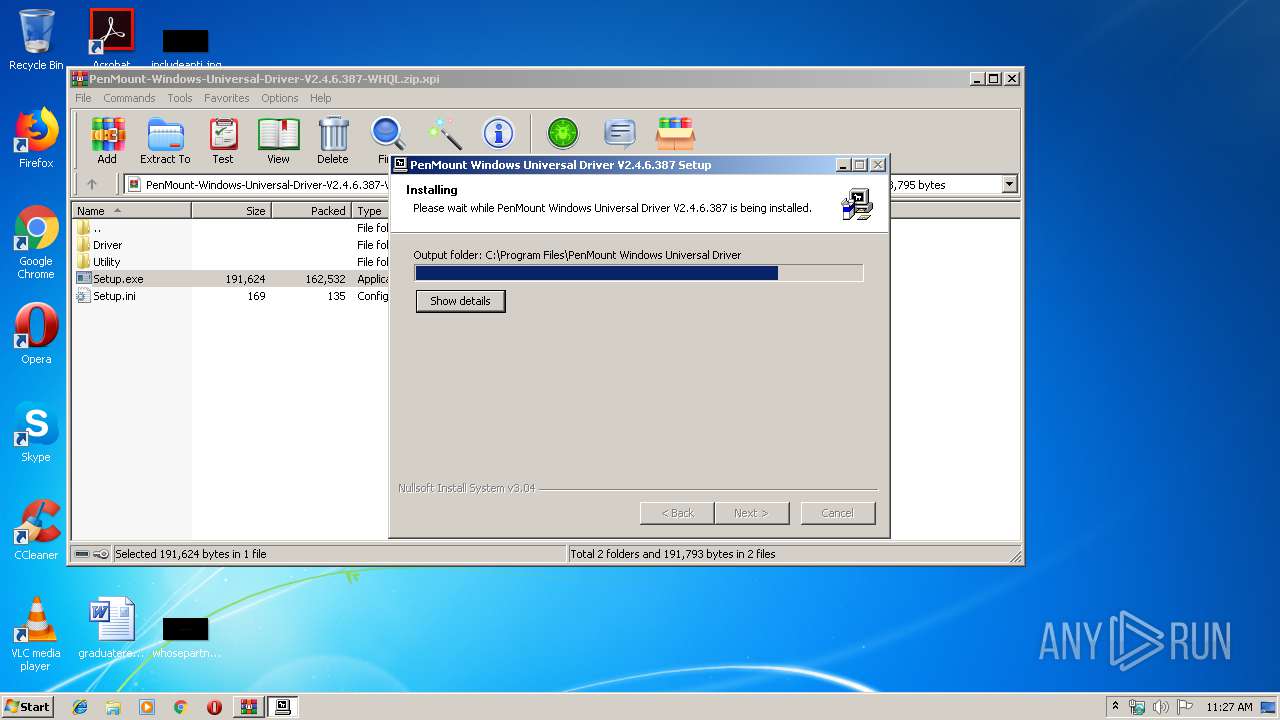Click the Delete trash icon in WinRAR

pos(333,140)
